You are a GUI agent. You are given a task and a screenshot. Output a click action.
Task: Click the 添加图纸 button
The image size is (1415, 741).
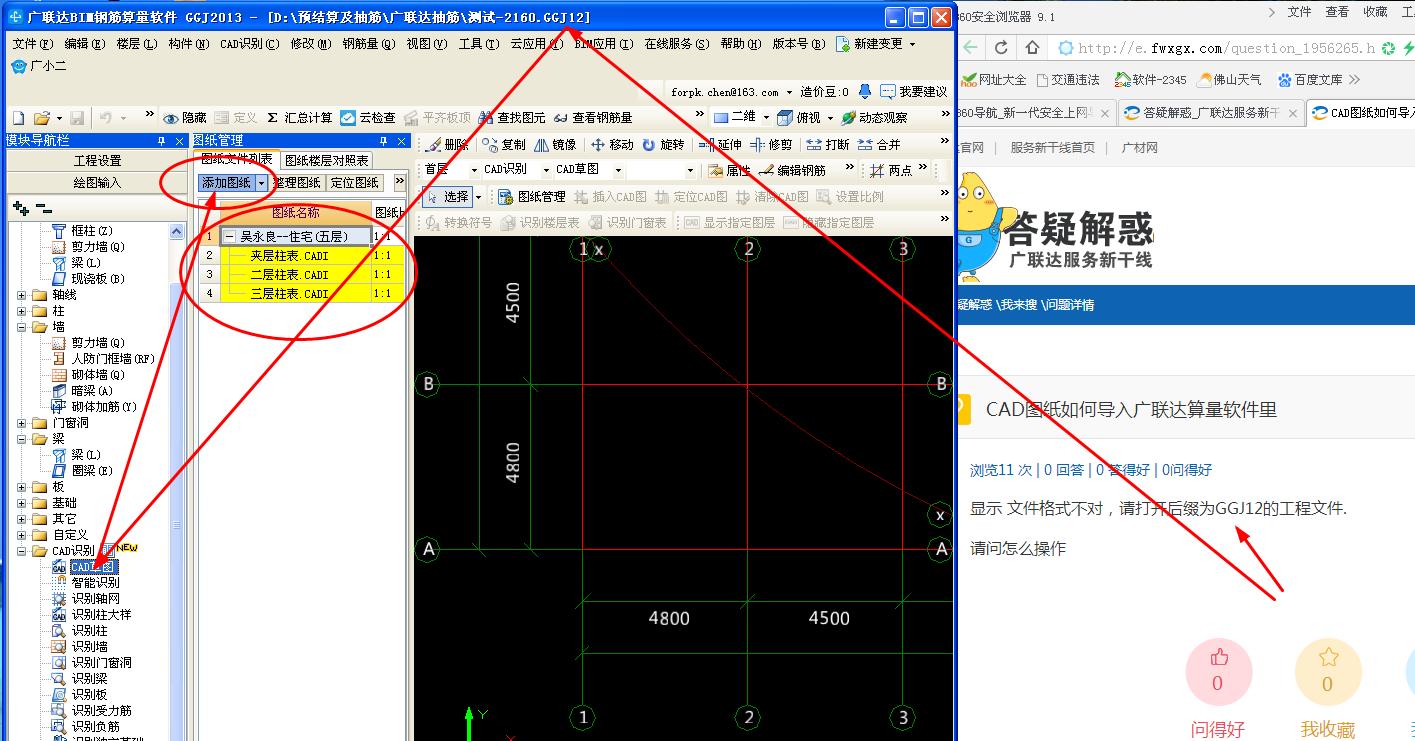pyautogui.click(x=226, y=183)
